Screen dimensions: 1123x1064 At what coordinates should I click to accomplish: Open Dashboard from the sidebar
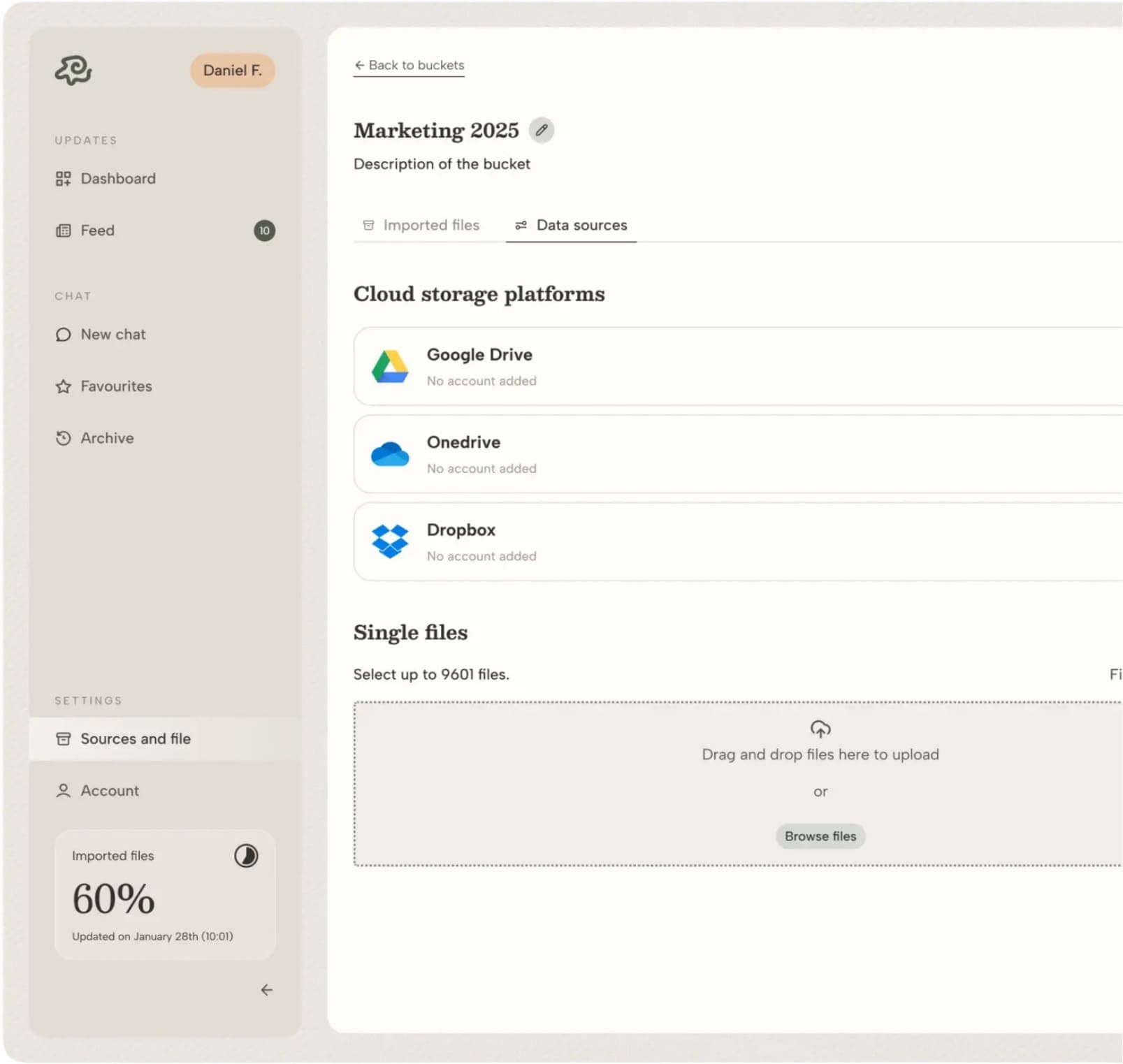click(117, 179)
